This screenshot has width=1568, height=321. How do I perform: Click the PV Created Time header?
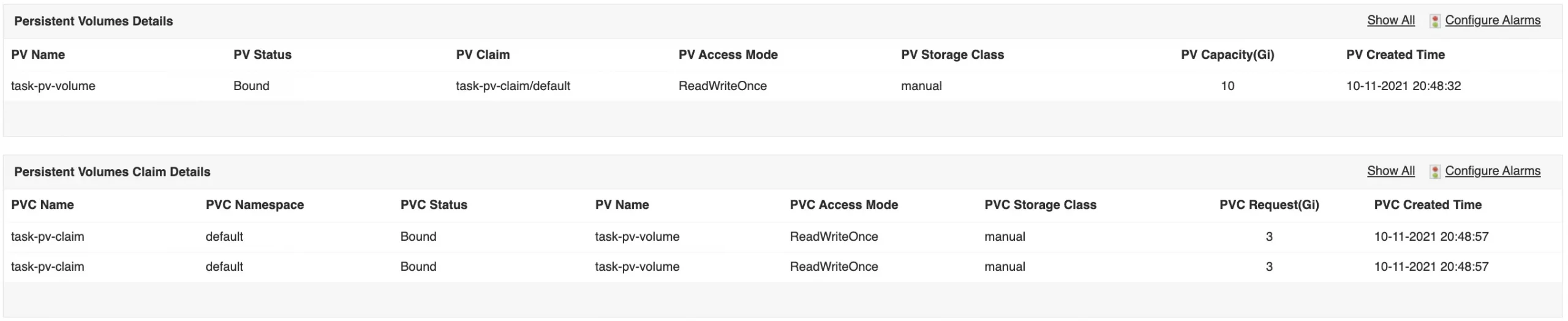click(x=1395, y=55)
